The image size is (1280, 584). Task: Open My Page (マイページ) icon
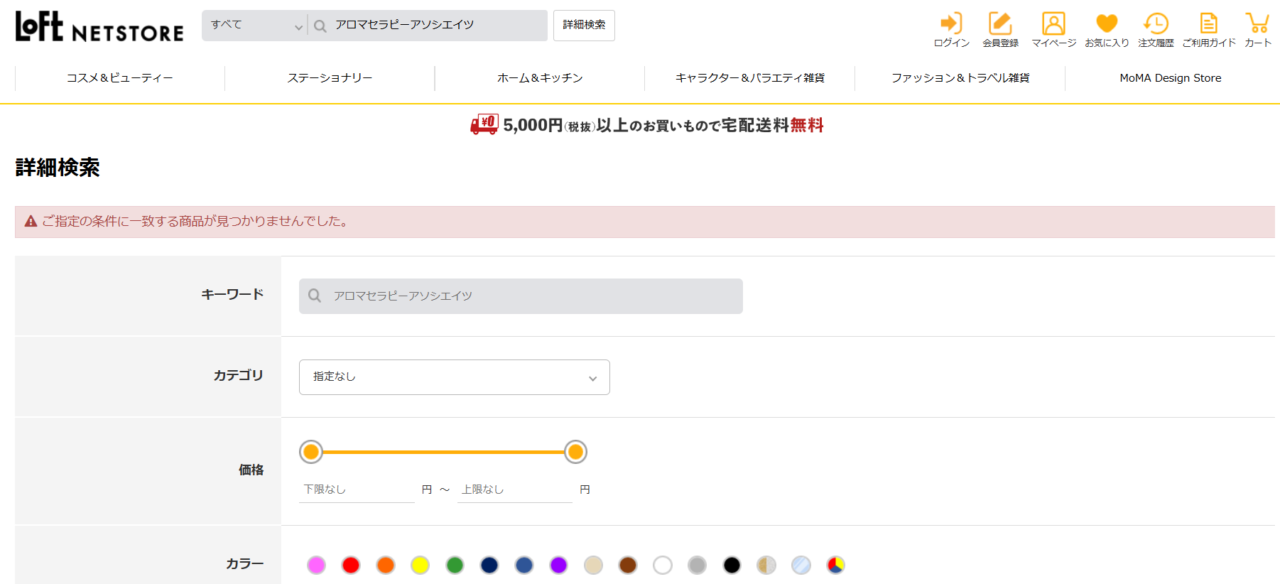(1054, 23)
